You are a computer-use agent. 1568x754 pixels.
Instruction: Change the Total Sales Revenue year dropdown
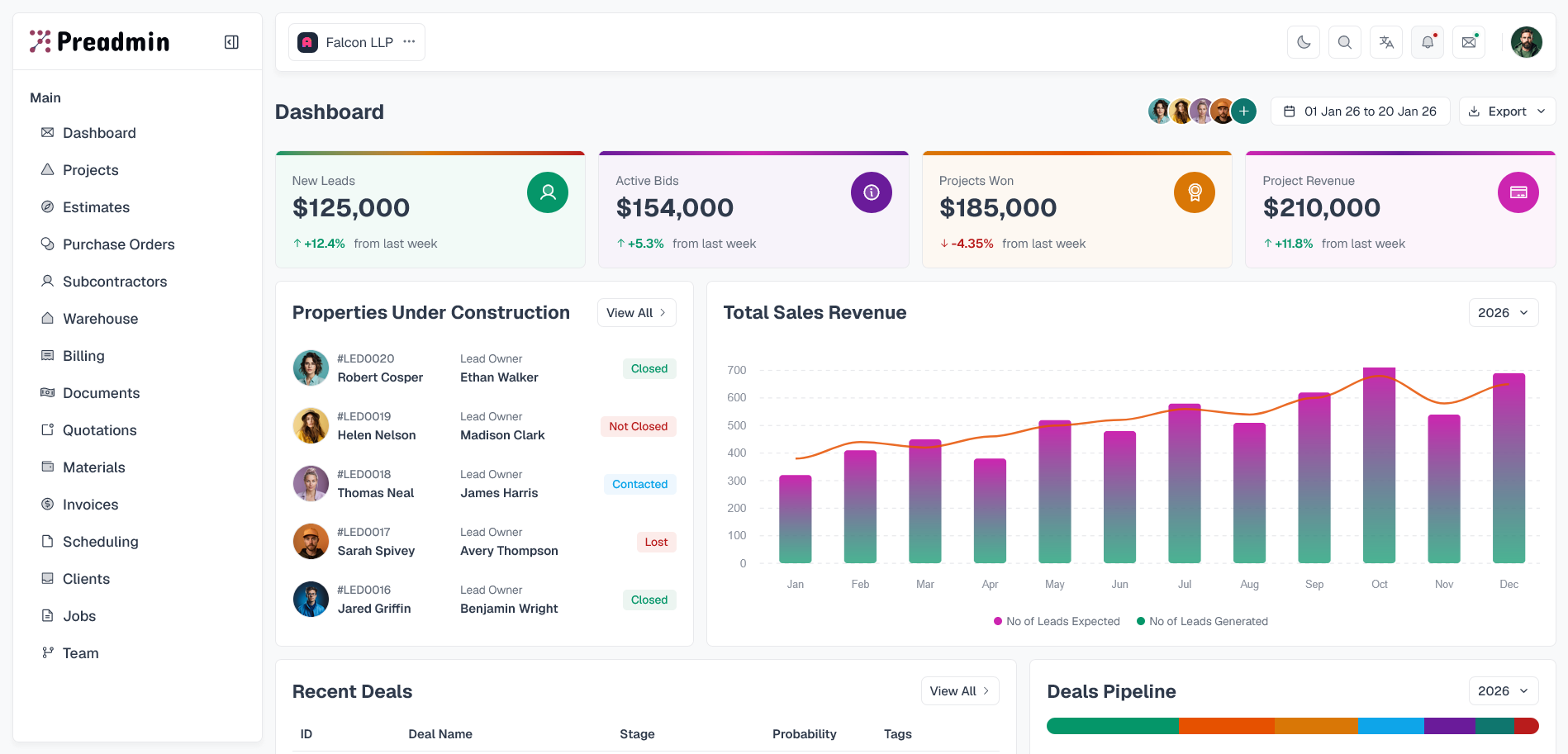click(x=1504, y=313)
